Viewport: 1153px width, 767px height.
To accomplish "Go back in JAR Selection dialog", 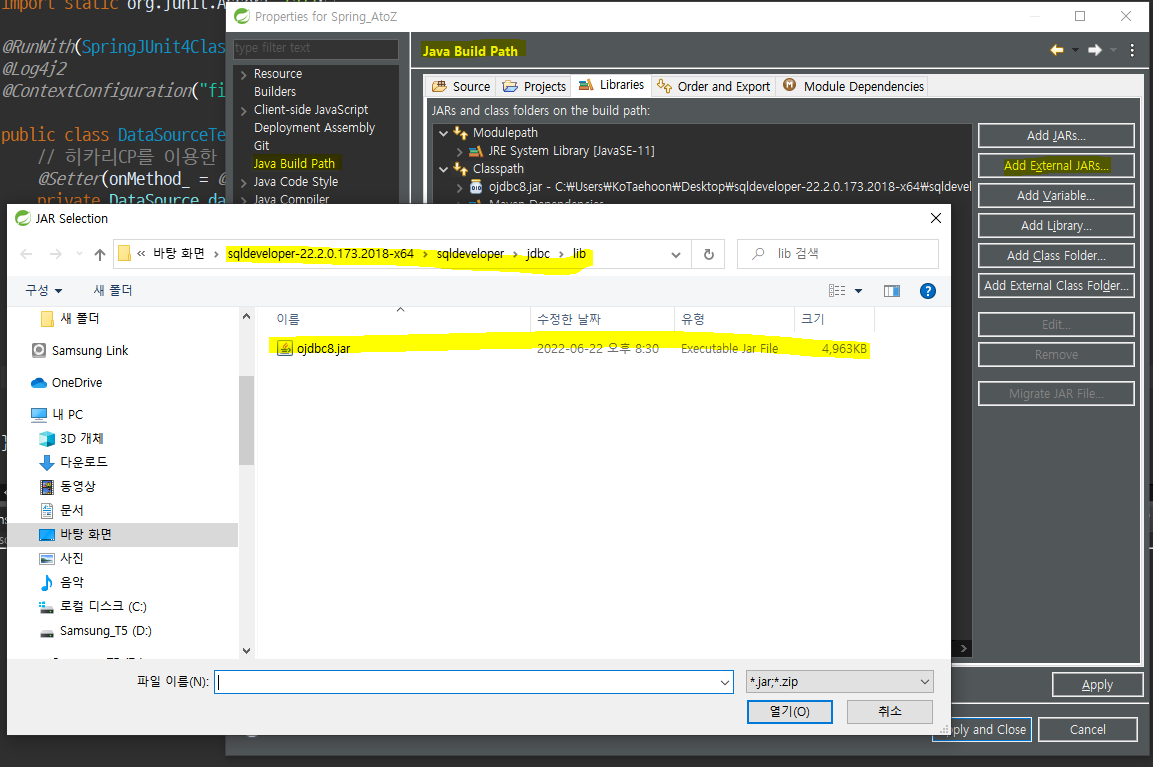I will (x=26, y=254).
